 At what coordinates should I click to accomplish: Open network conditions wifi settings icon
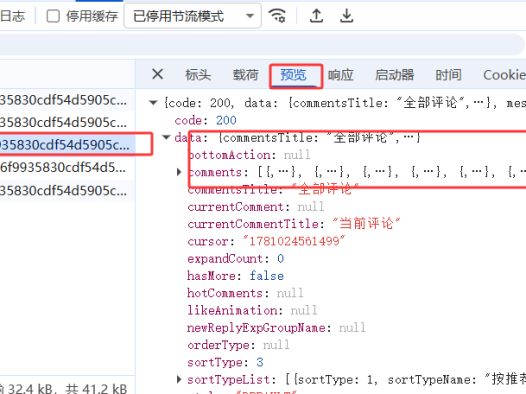(x=277, y=15)
